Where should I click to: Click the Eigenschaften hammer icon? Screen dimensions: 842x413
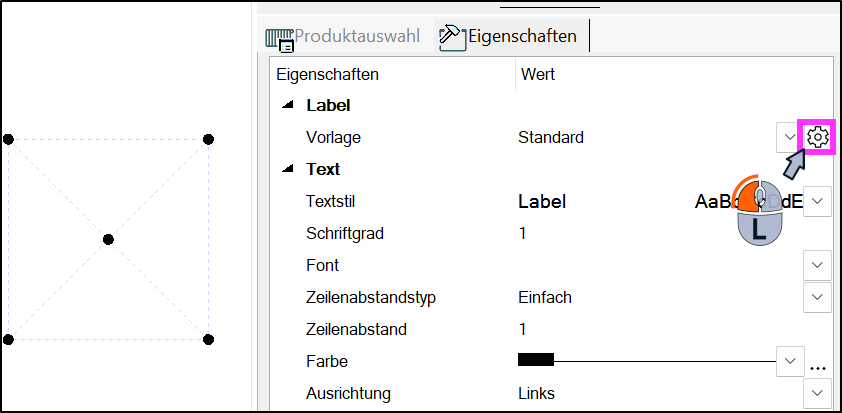[x=452, y=37]
